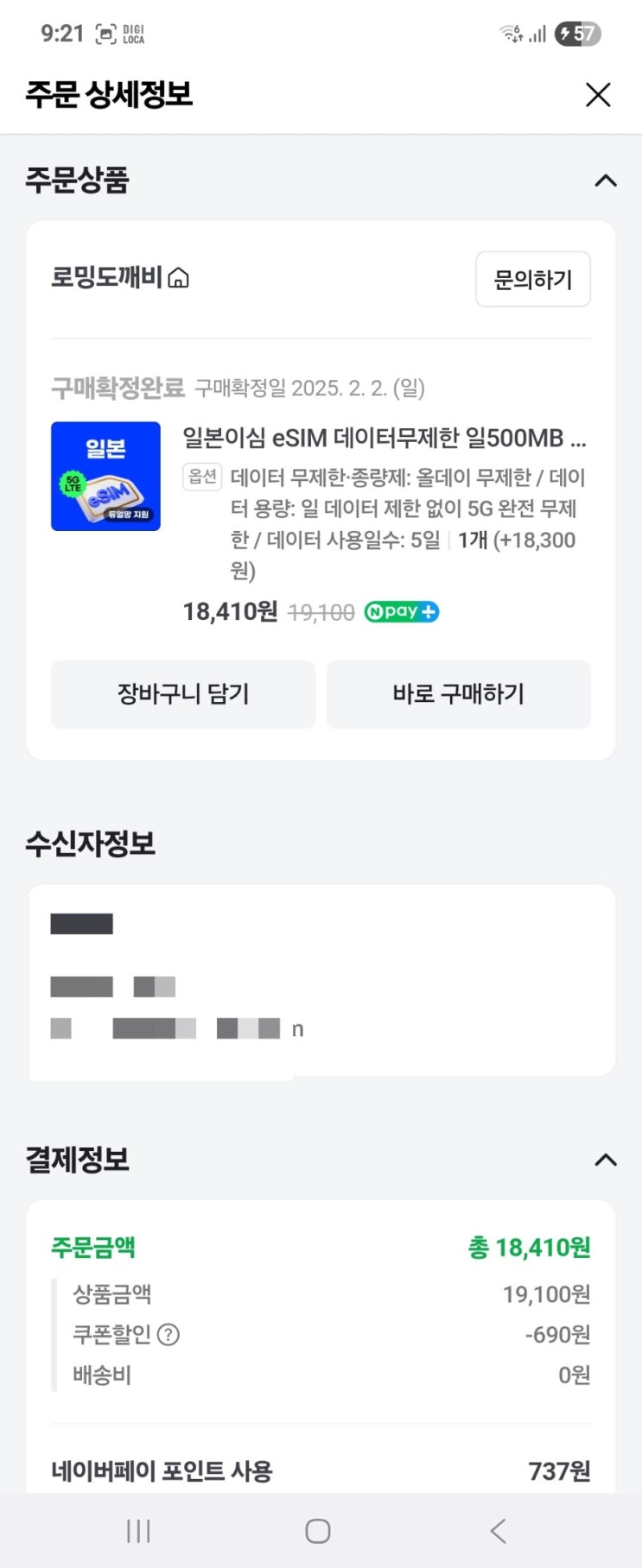Close the order details page
The image size is (642, 1568).
click(597, 94)
